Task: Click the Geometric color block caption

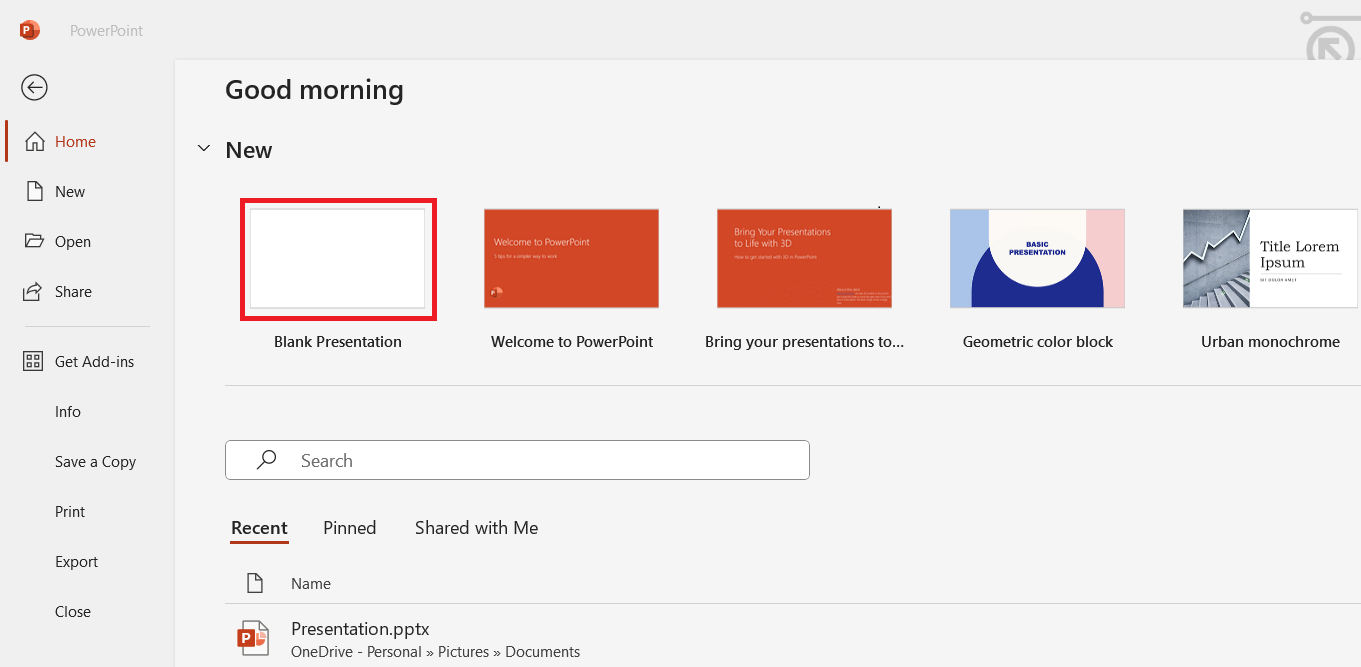Action: tap(1038, 342)
